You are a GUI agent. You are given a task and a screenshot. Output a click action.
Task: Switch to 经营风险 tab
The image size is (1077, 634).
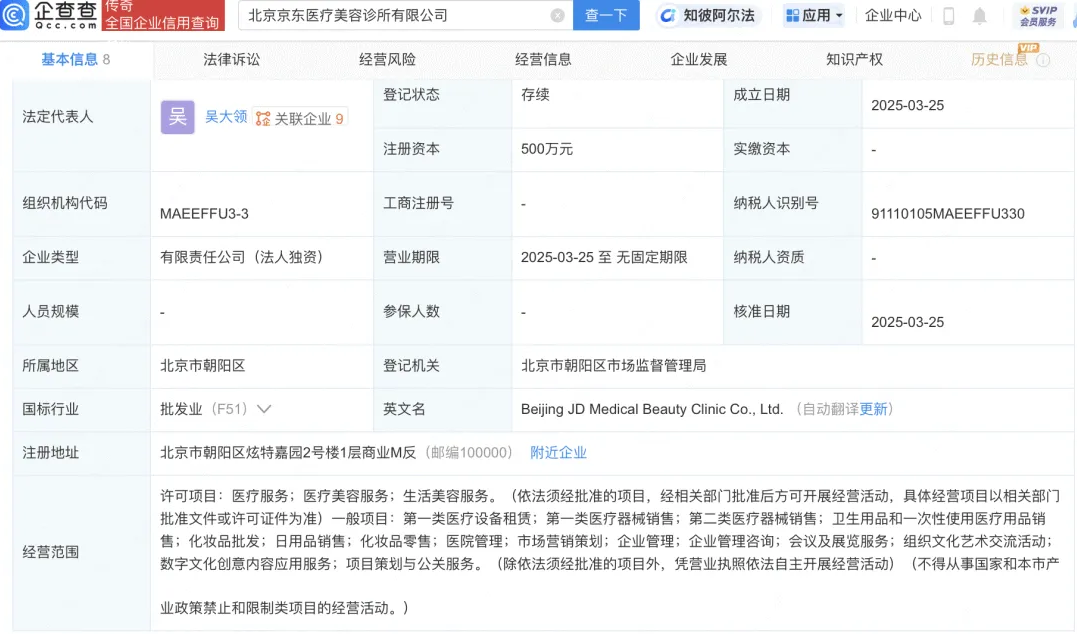pyautogui.click(x=387, y=60)
